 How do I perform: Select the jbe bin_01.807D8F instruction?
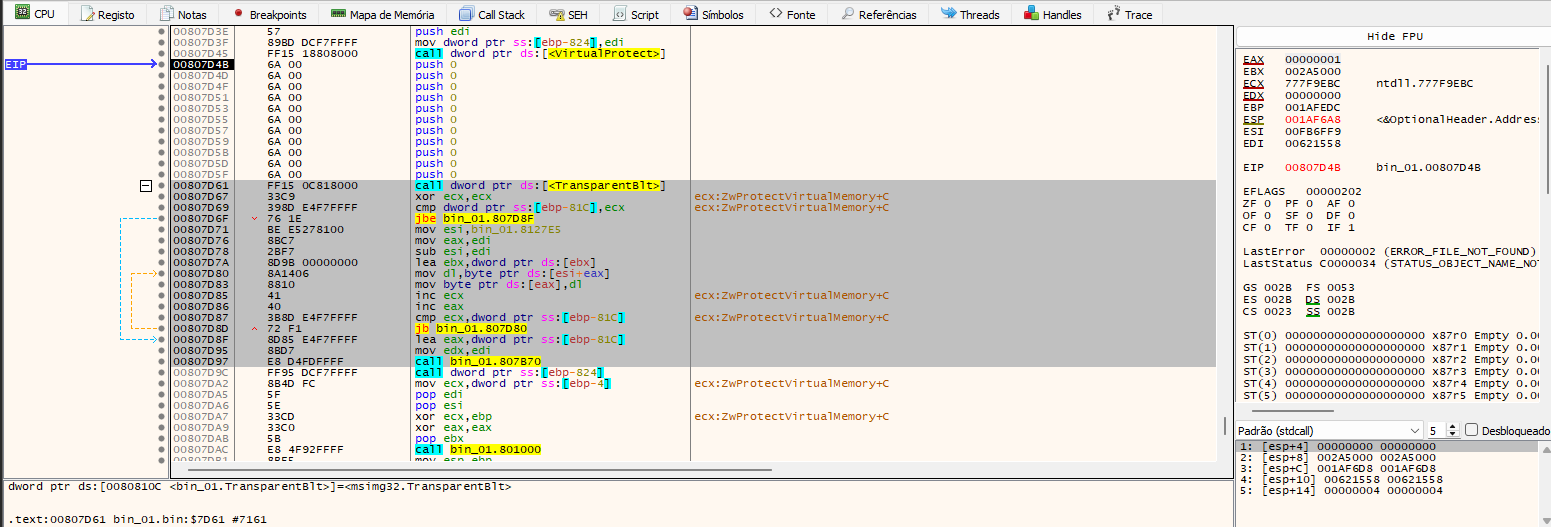point(475,218)
